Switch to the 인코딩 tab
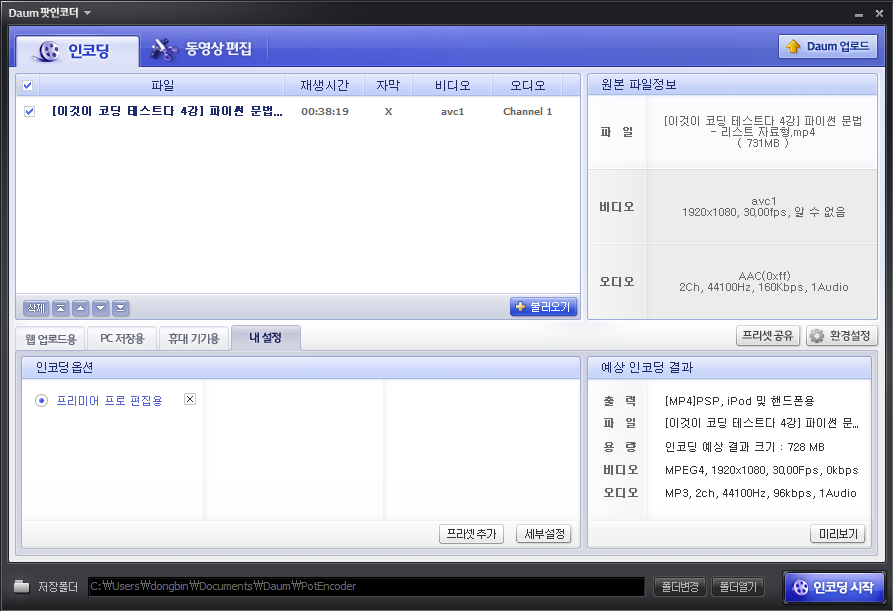This screenshot has width=893, height=611. [77, 51]
